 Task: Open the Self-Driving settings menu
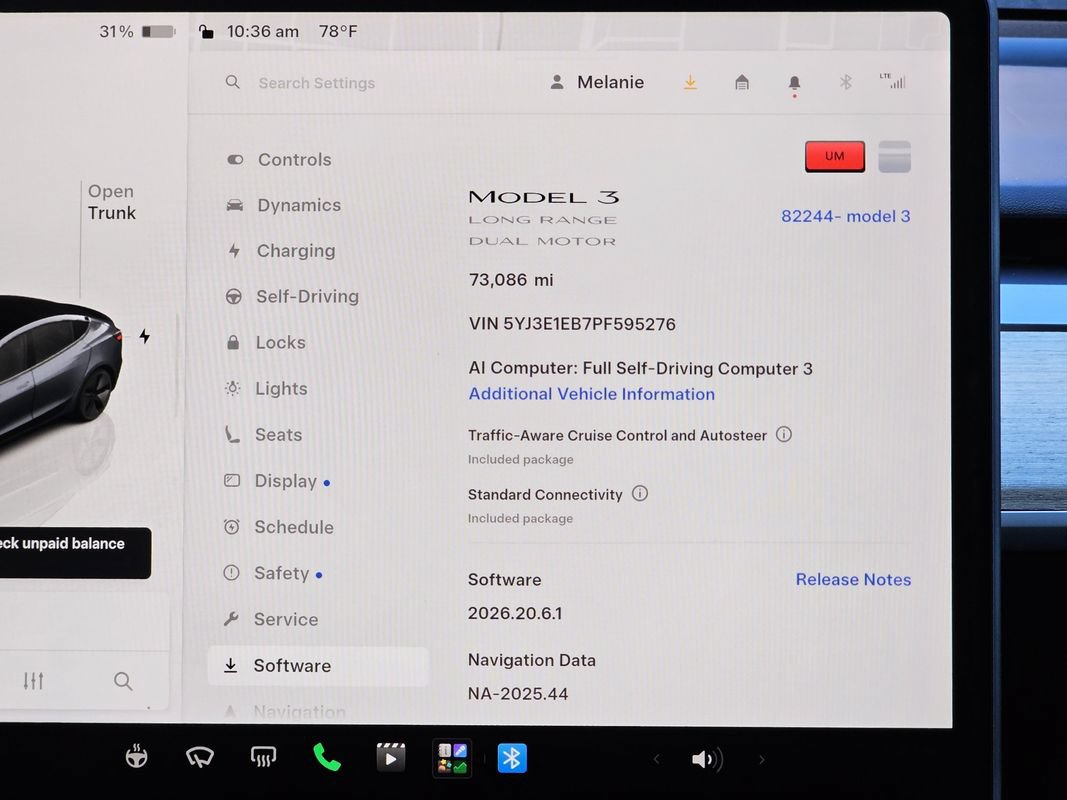pos(293,297)
